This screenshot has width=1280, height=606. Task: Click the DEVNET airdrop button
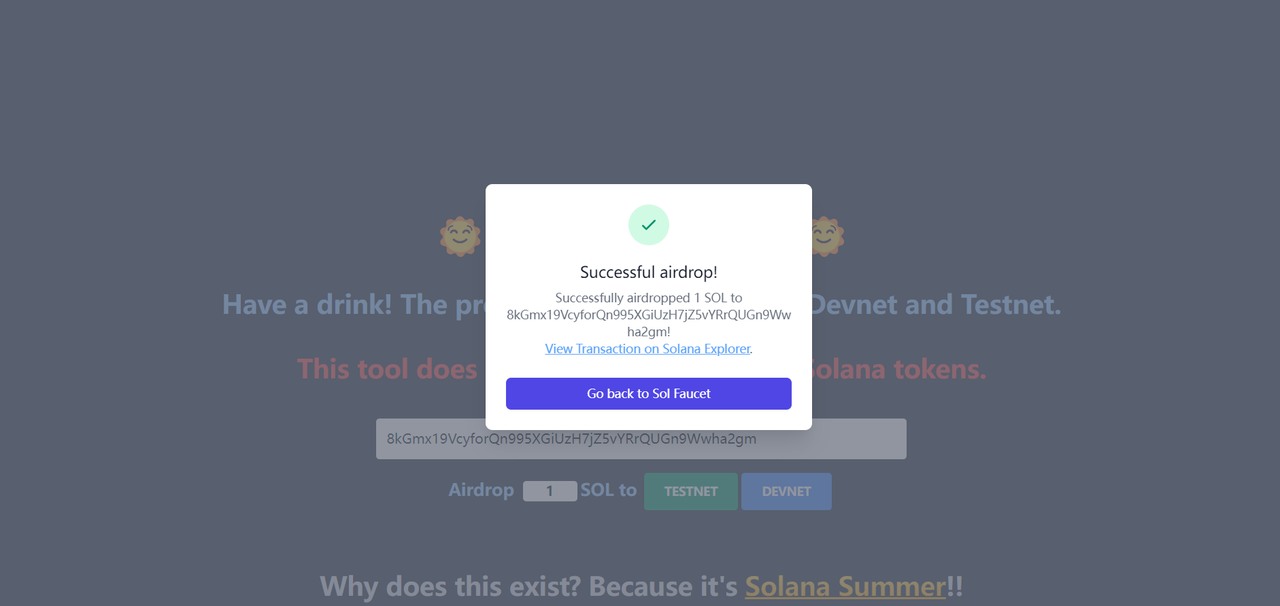[786, 491]
